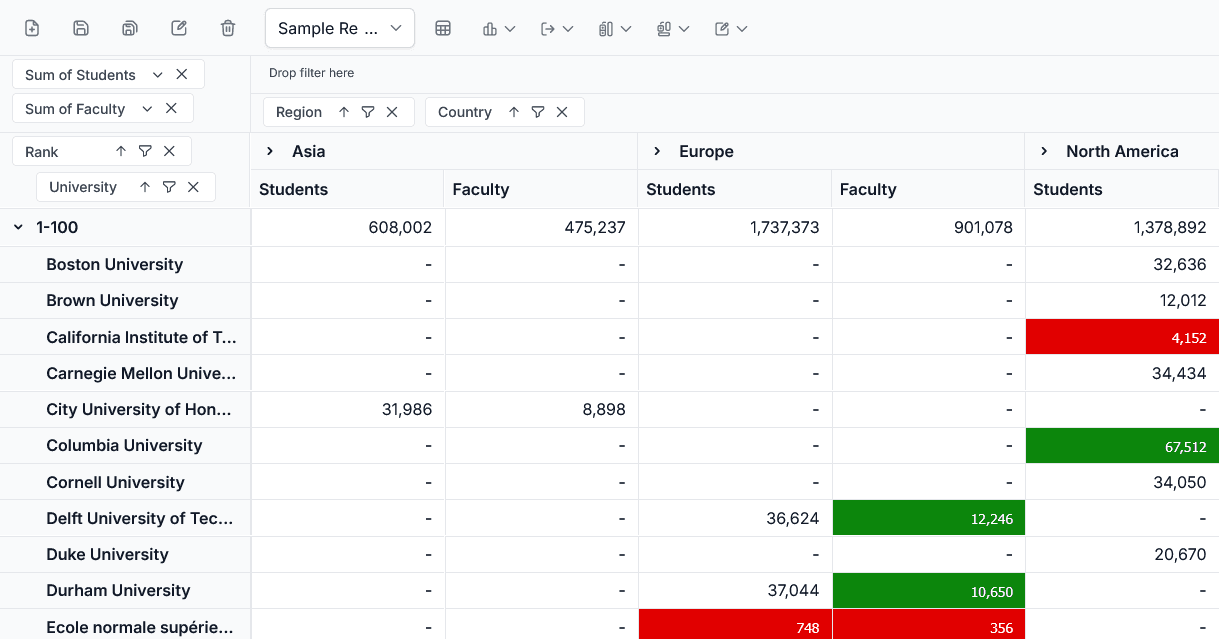
Task: Show the grid table view
Action: (x=443, y=28)
